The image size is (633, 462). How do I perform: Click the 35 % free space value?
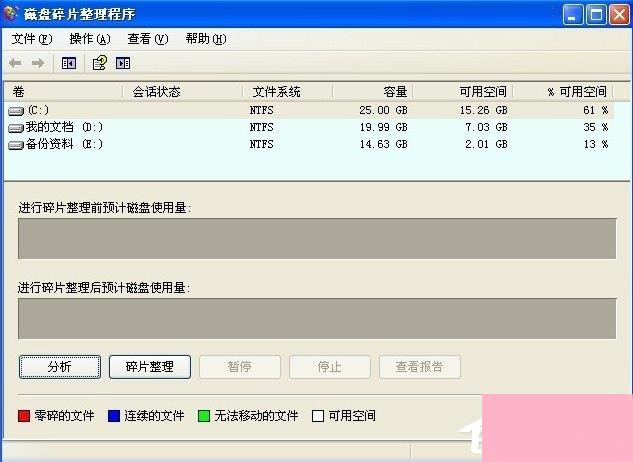coord(596,128)
